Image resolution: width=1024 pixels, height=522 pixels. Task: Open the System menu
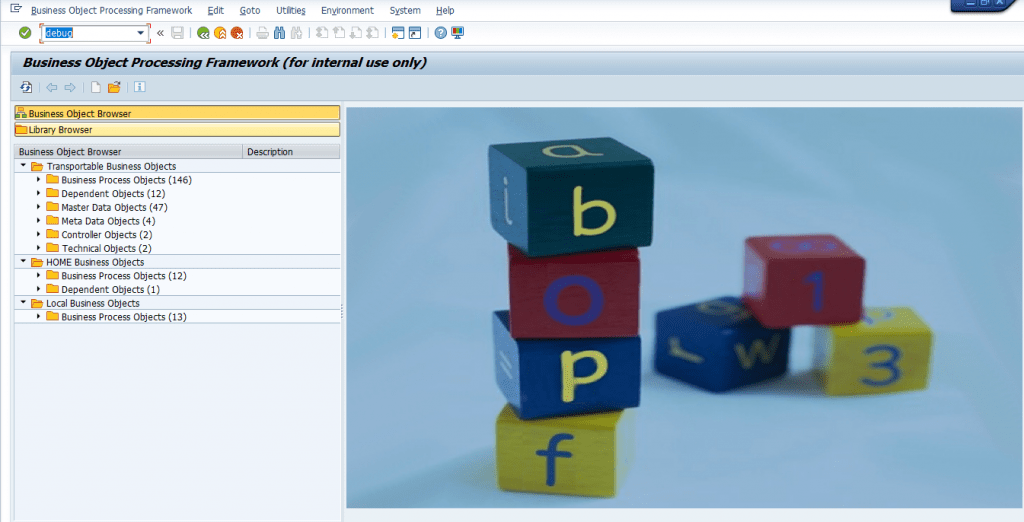tap(405, 10)
